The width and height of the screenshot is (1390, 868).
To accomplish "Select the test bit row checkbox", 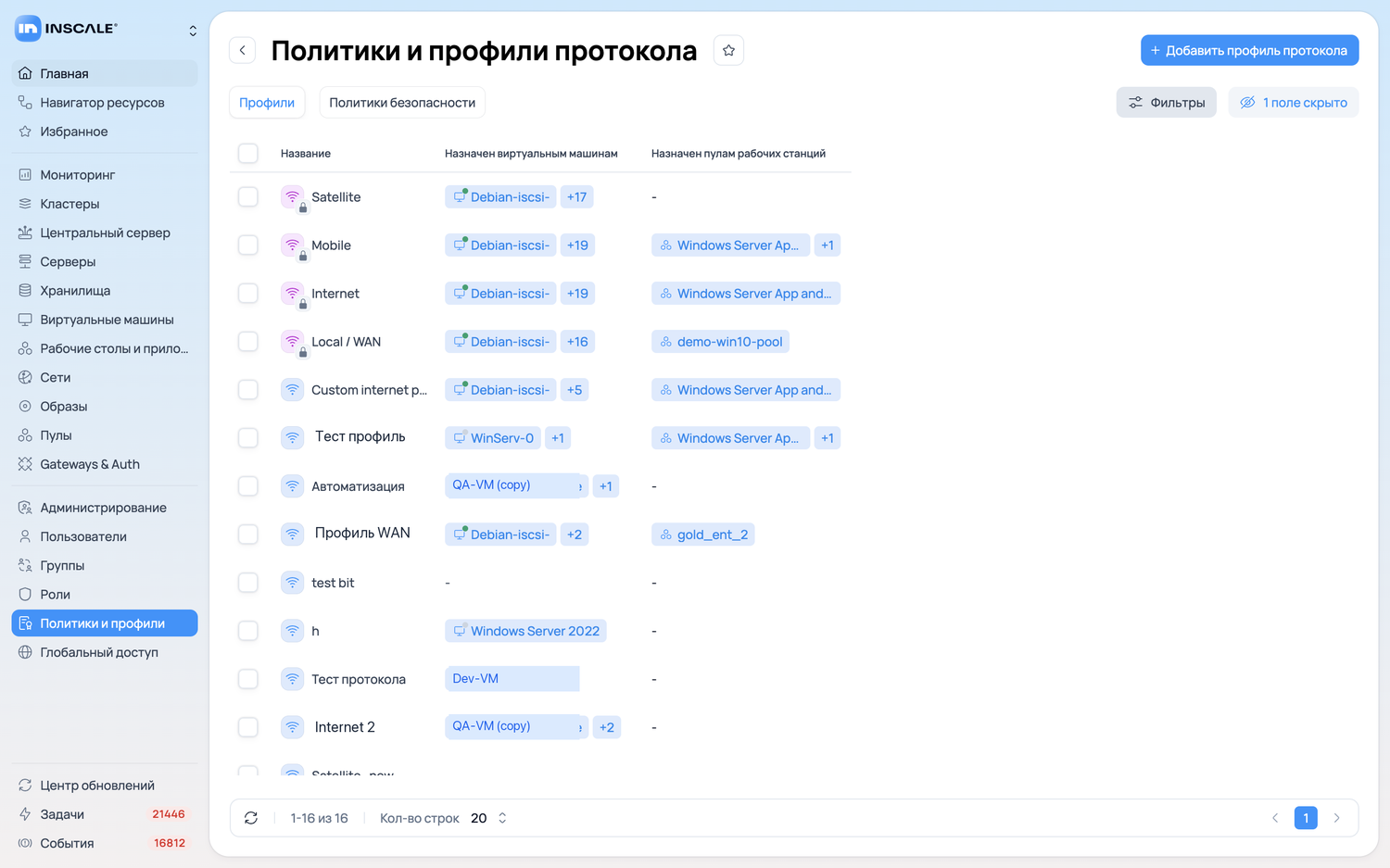I will point(248,582).
